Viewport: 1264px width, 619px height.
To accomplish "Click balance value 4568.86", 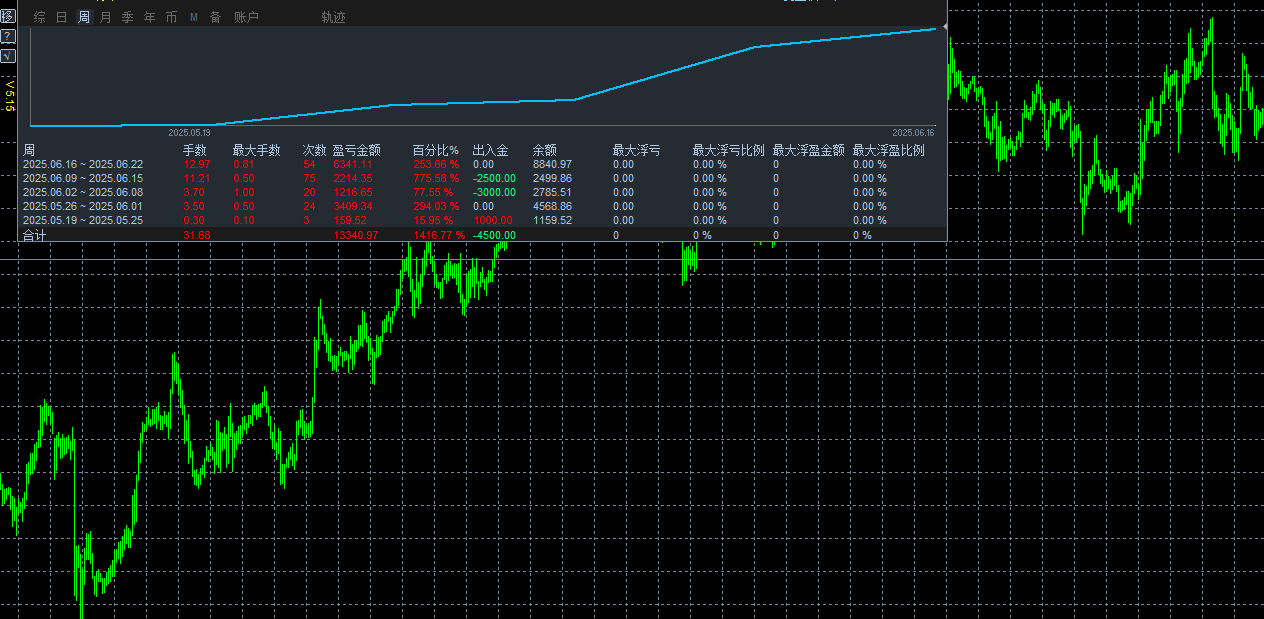I will pos(553,206).
